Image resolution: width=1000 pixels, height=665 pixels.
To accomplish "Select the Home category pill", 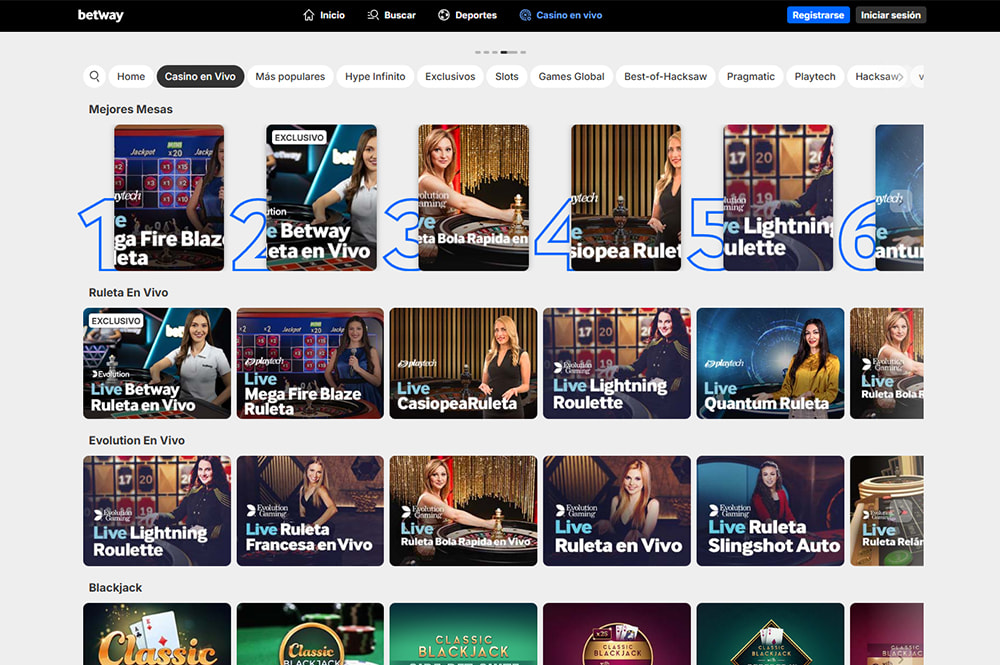I will pos(131,77).
